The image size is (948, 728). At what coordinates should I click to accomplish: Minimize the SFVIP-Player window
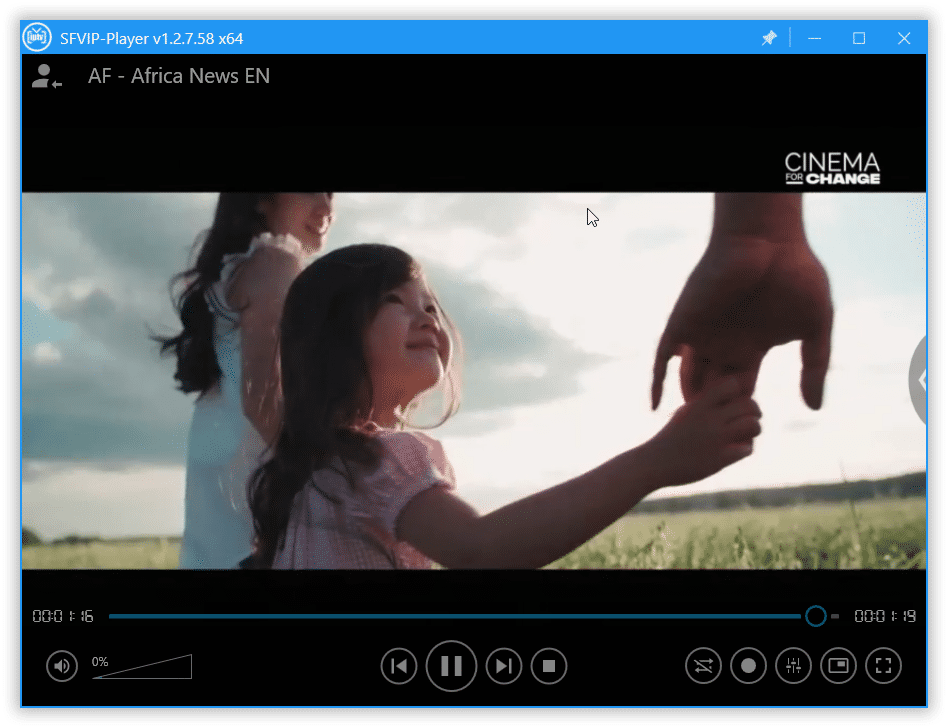coord(814,38)
